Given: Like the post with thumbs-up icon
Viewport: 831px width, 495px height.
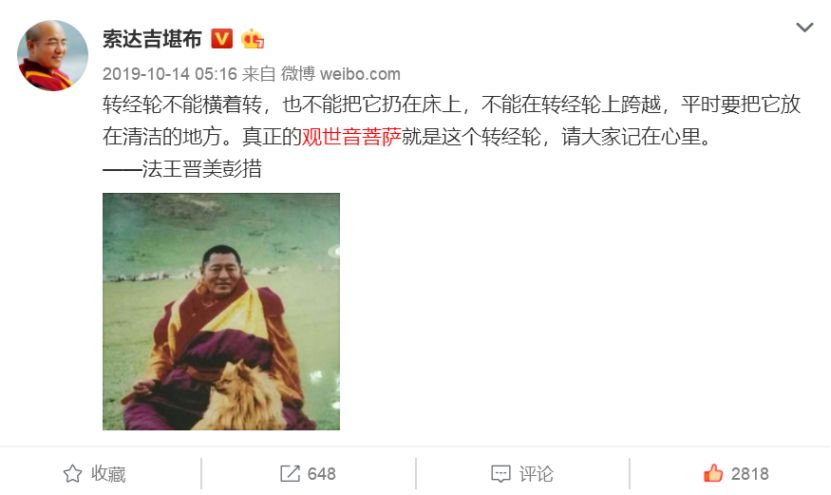Looking at the screenshot, I should [713, 473].
